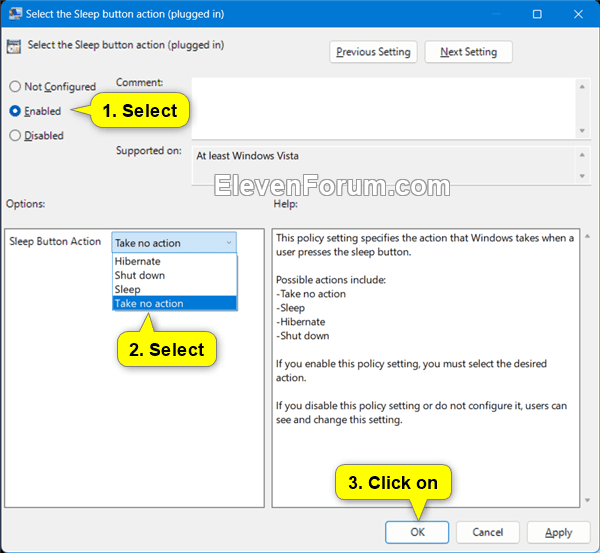
Task: Click Comment box scroll down arrow
Action: pos(582,131)
